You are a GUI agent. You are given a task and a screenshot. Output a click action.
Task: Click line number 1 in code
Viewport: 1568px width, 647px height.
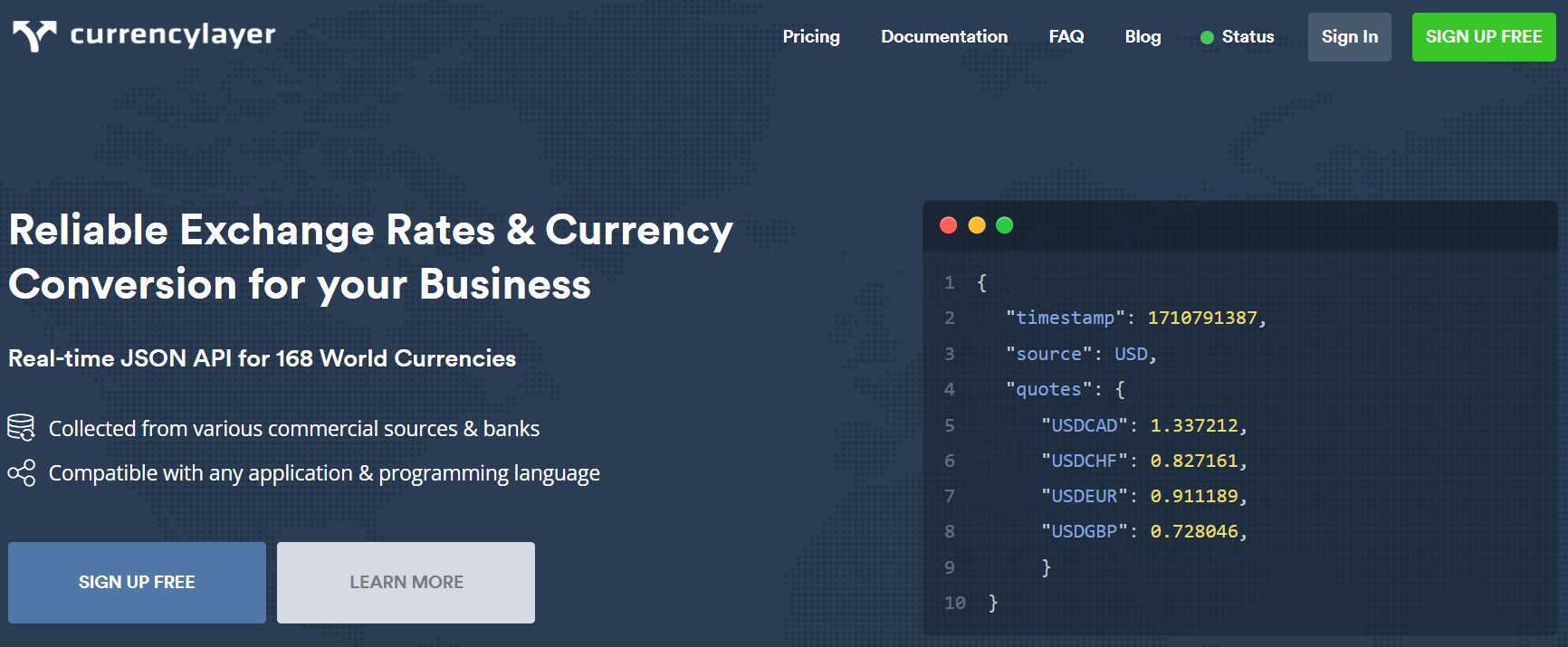pyautogui.click(x=950, y=282)
